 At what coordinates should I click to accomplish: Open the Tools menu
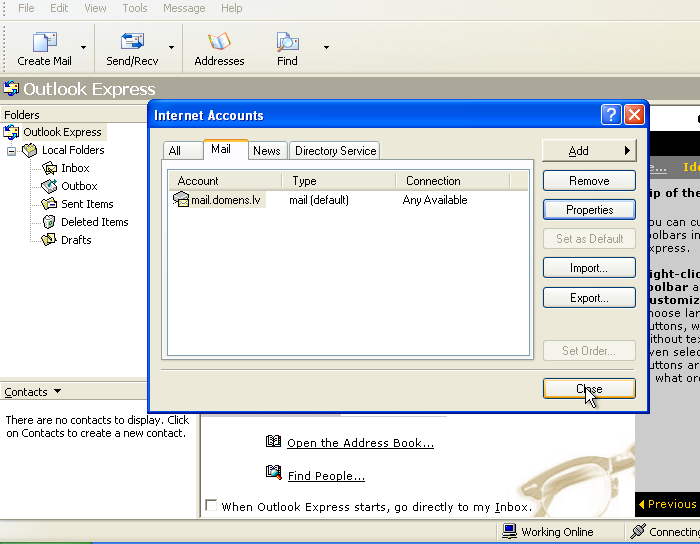tap(134, 8)
